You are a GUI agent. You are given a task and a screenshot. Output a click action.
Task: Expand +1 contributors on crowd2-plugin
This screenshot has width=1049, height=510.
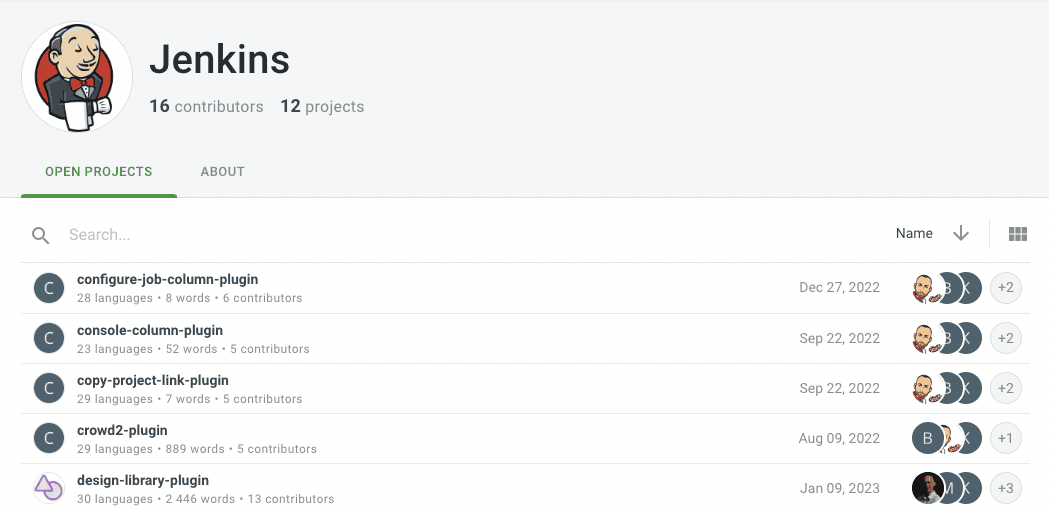pos(1005,438)
